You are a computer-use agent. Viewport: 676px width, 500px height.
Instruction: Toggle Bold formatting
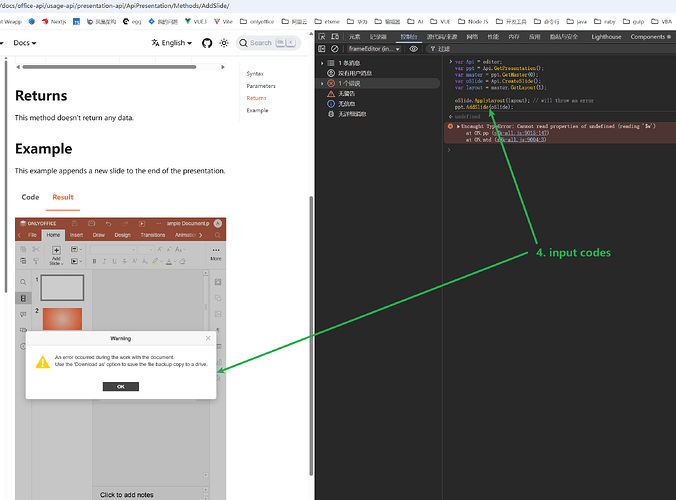[x=94, y=261]
